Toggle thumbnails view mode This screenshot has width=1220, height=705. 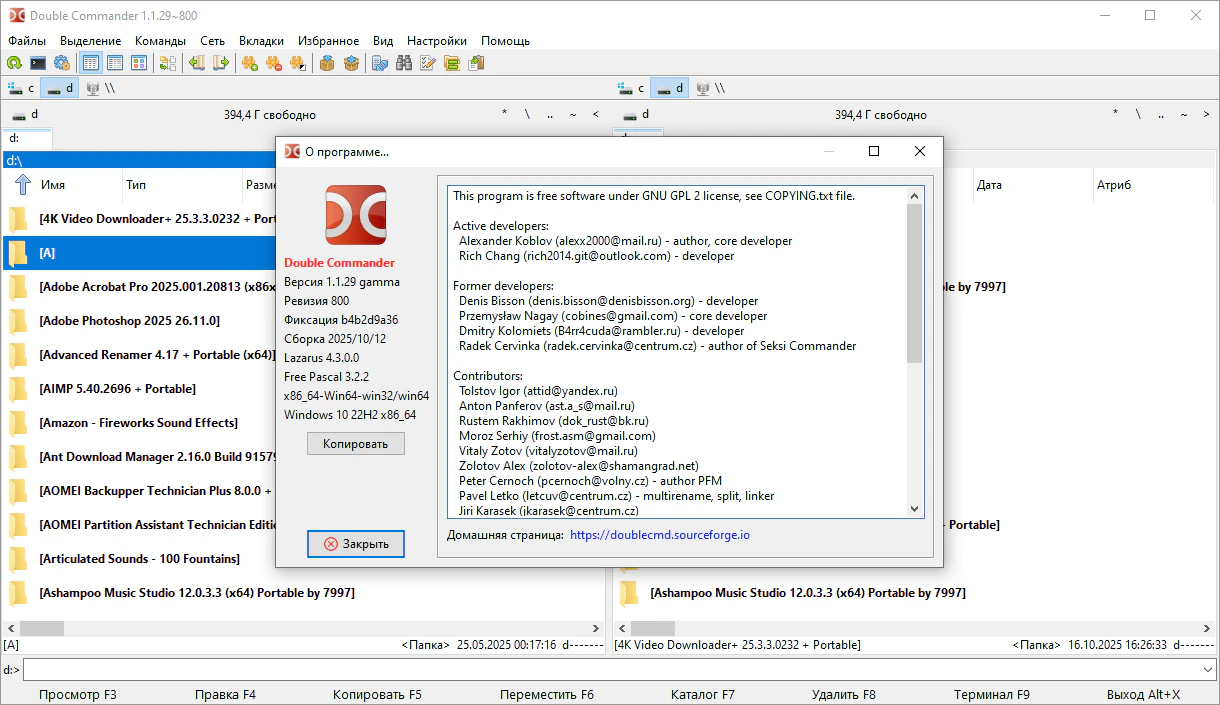coord(139,63)
